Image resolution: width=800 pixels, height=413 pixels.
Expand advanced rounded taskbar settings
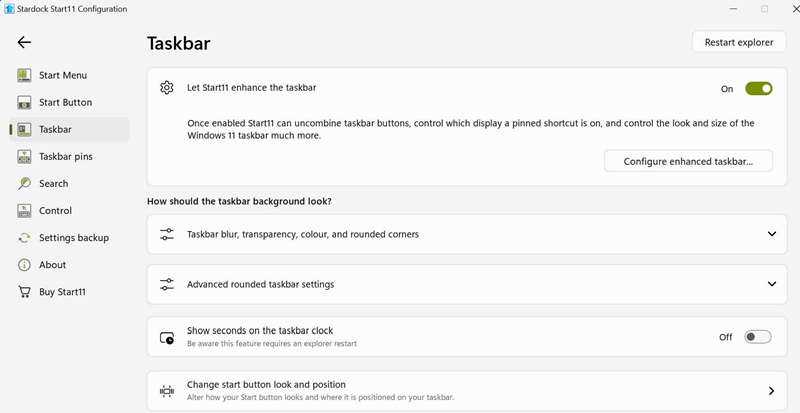tap(771, 284)
